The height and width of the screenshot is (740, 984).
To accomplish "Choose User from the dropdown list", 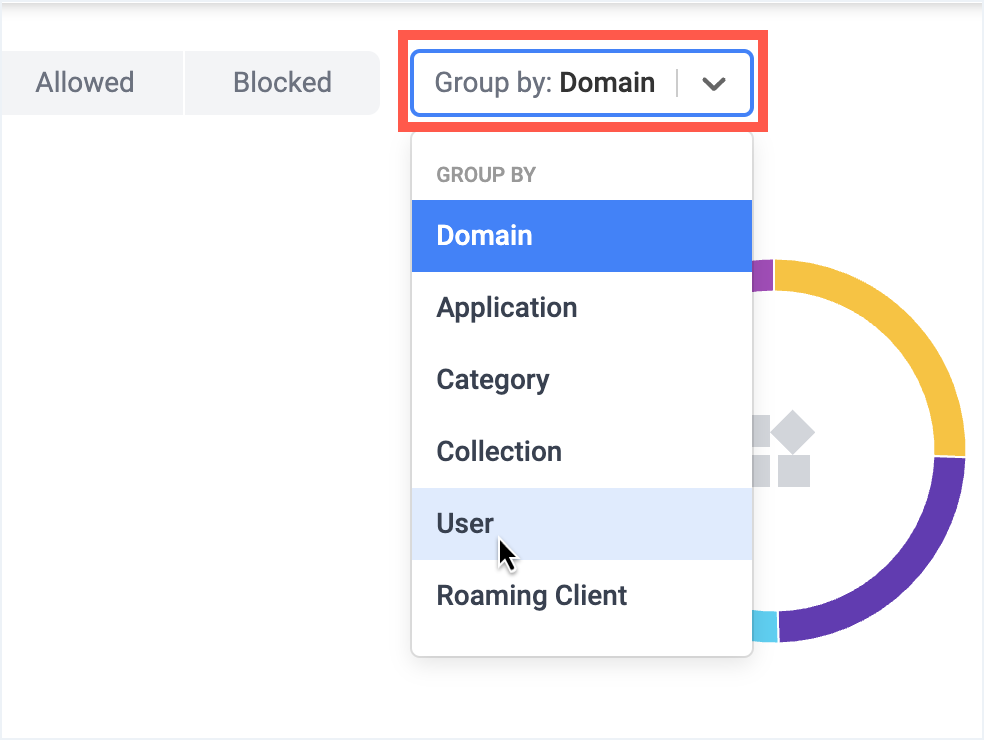I will (582, 524).
